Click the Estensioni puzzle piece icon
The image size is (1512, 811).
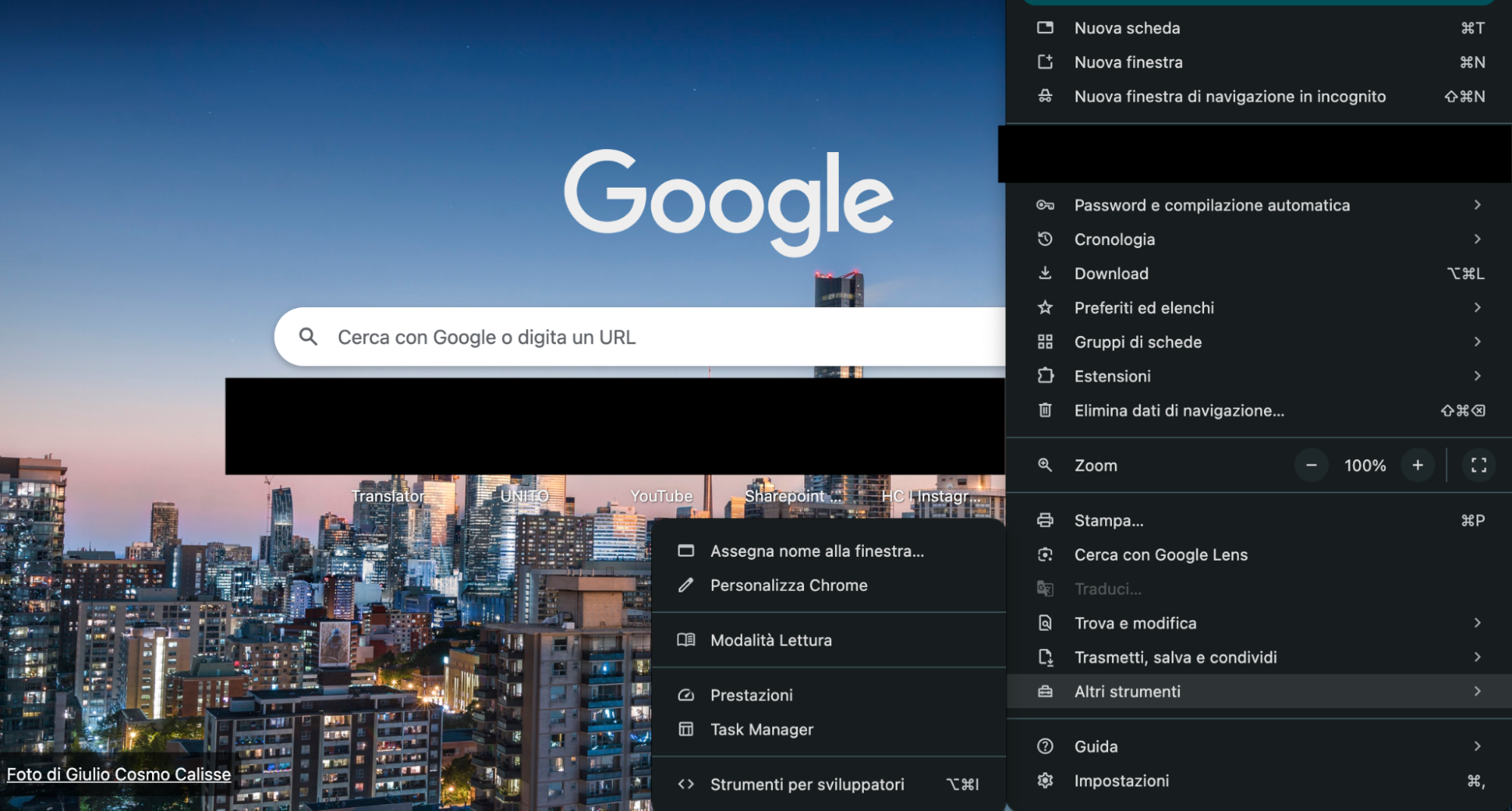tap(1046, 376)
